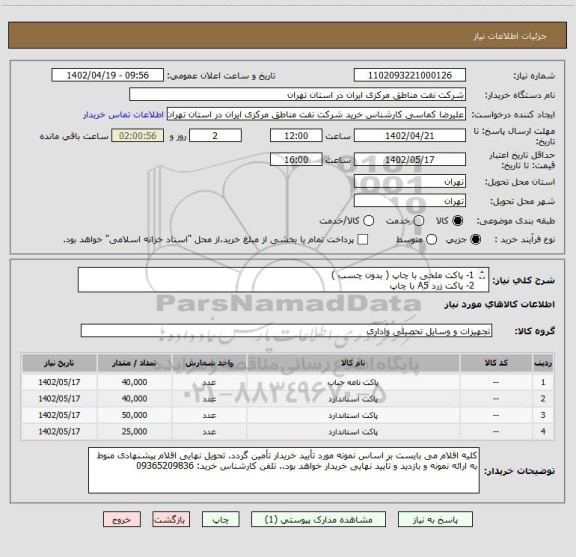Select the خدمت radio button
This screenshot has width=576, height=557.
point(419,221)
